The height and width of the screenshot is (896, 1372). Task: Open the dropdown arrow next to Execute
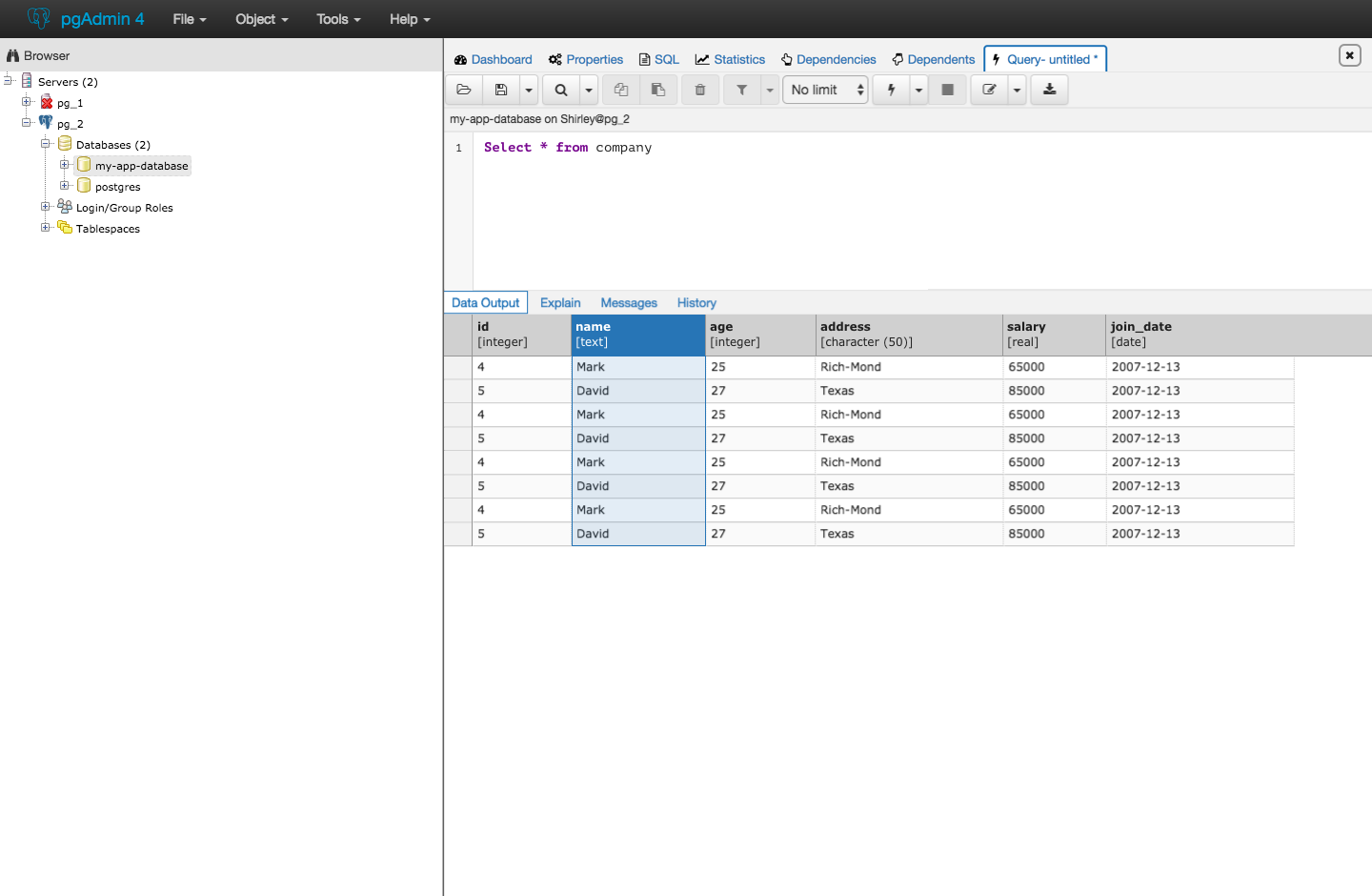(x=918, y=90)
